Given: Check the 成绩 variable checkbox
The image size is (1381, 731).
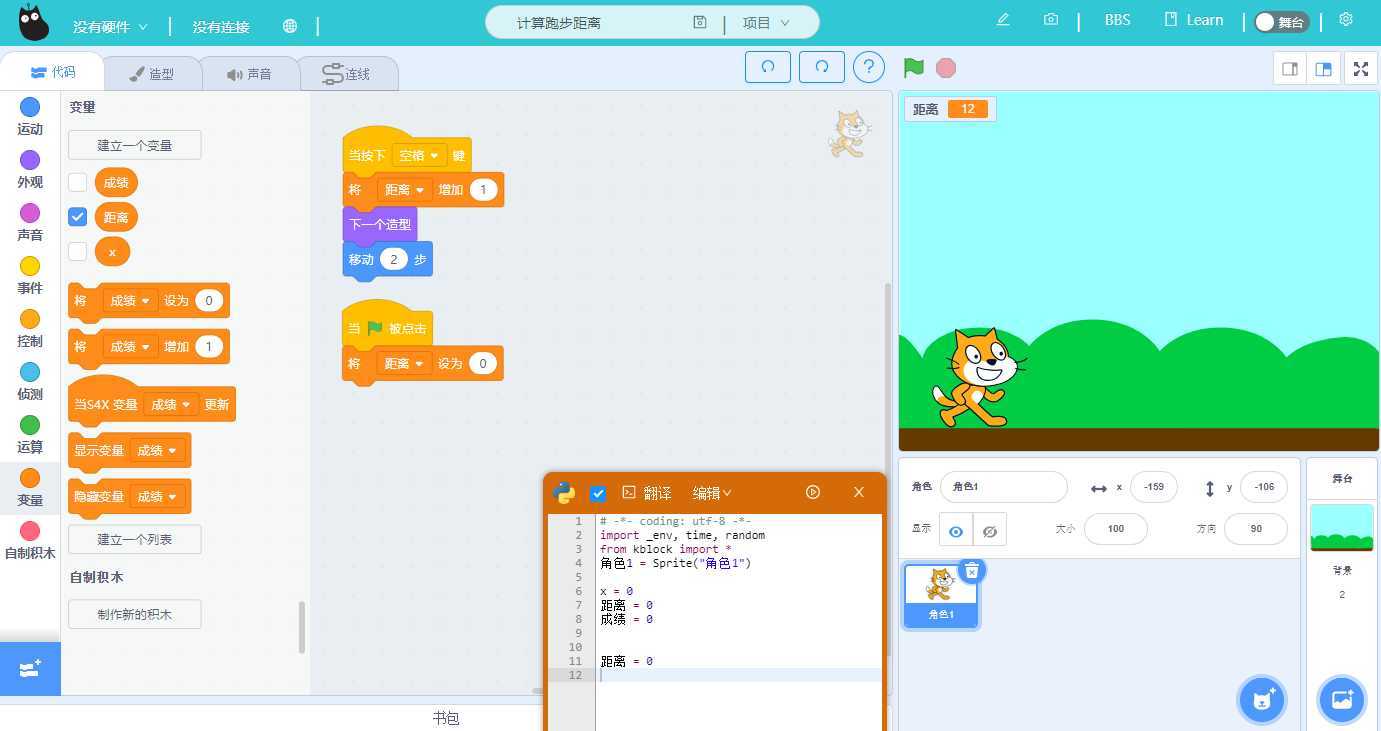Looking at the screenshot, I should [77, 182].
